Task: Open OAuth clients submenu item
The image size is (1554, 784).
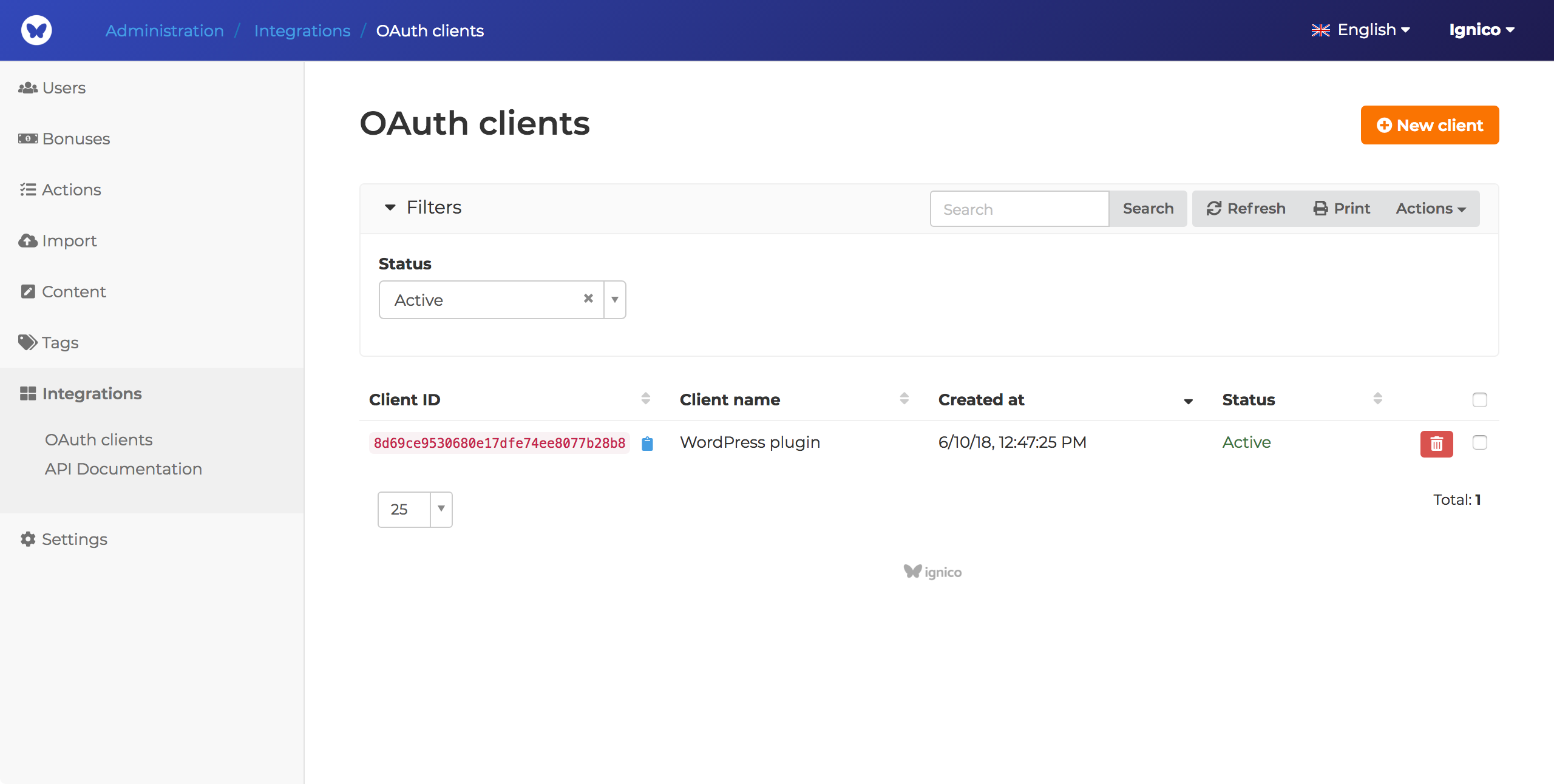Action: click(98, 440)
